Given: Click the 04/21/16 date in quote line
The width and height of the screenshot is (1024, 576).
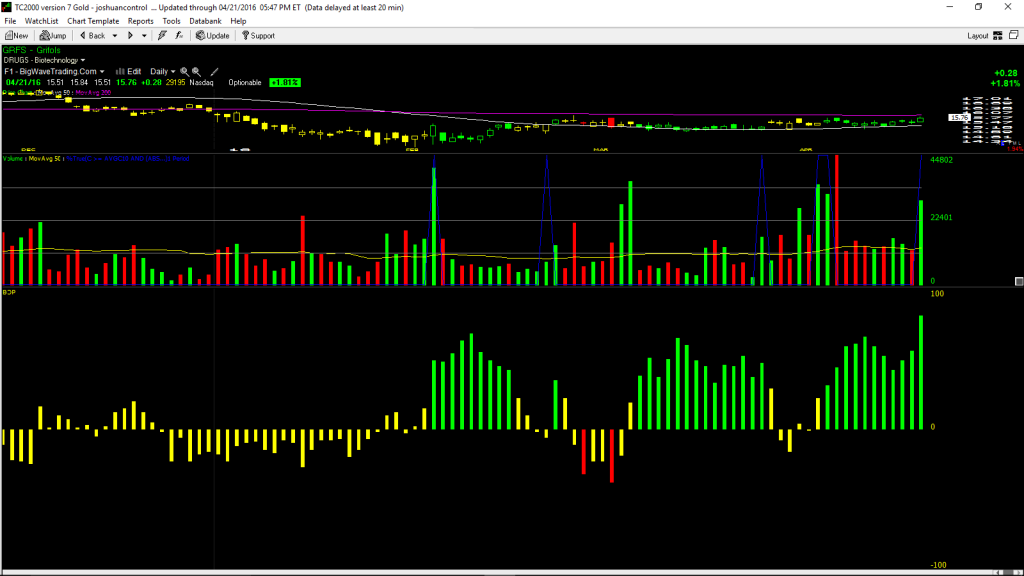Looking at the screenshot, I should 23,82.
